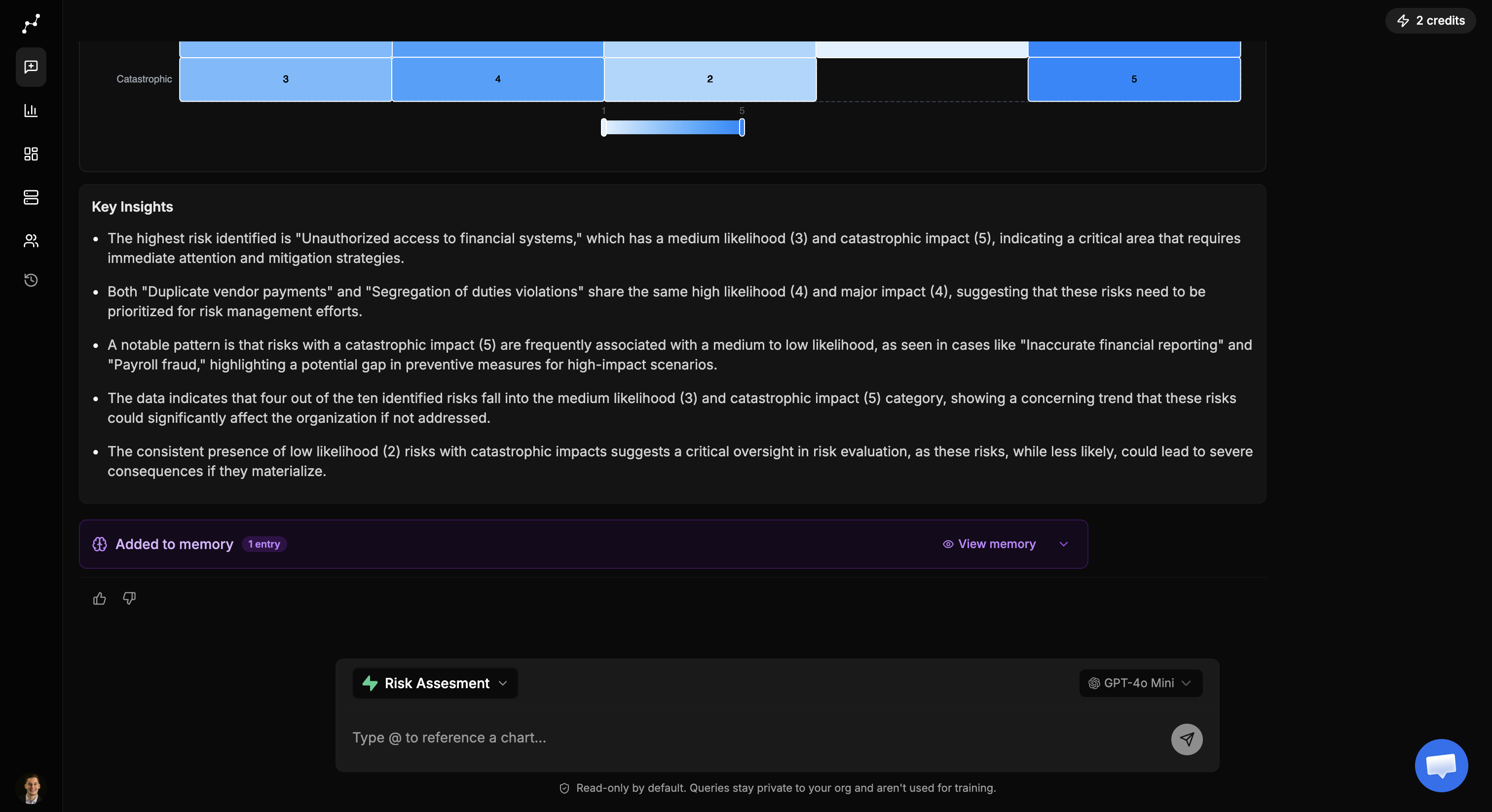Open the Risk Assesment dropdown
Screen dimensions: 1492x812
pos(435,683)
